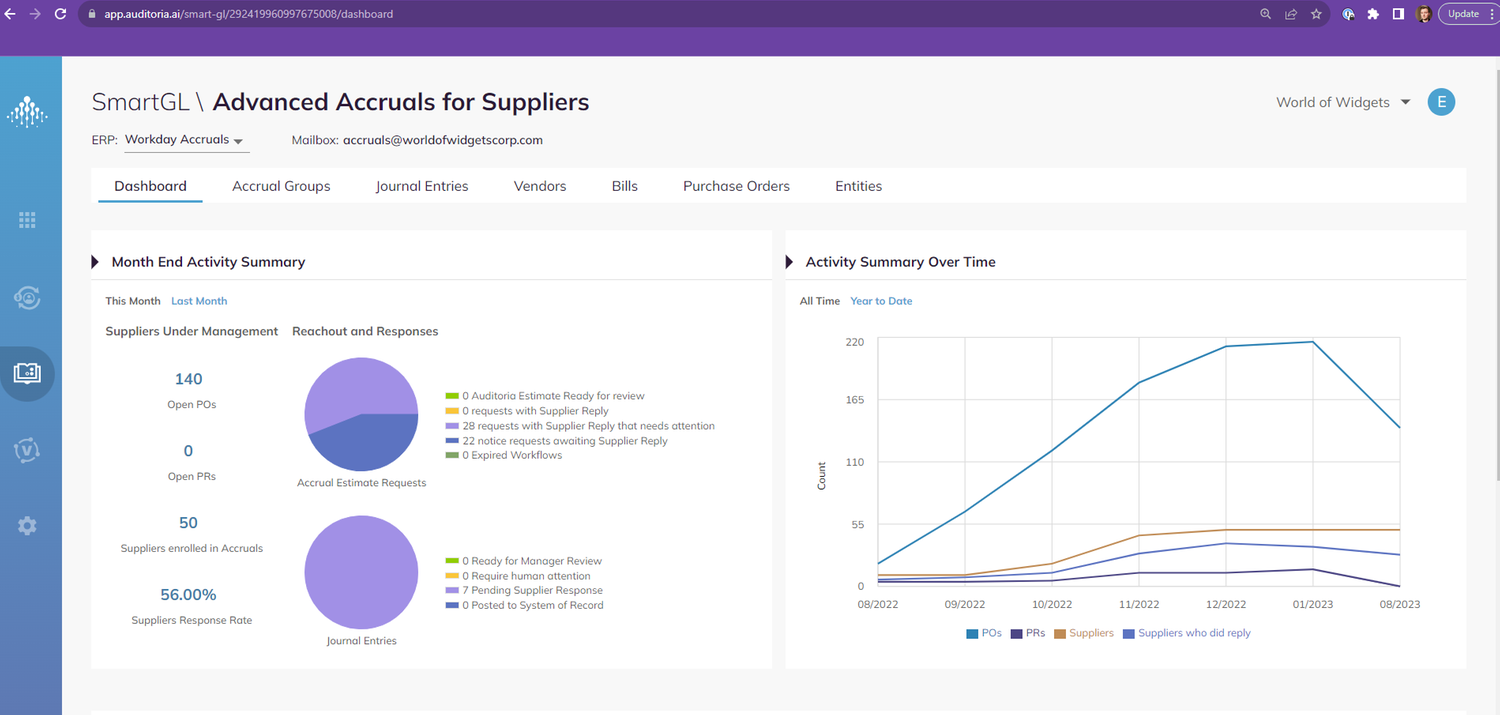This screenshot has height=715, width=1500.
Task: Open the apps grid icon in the sidebar
Action: 27,219
